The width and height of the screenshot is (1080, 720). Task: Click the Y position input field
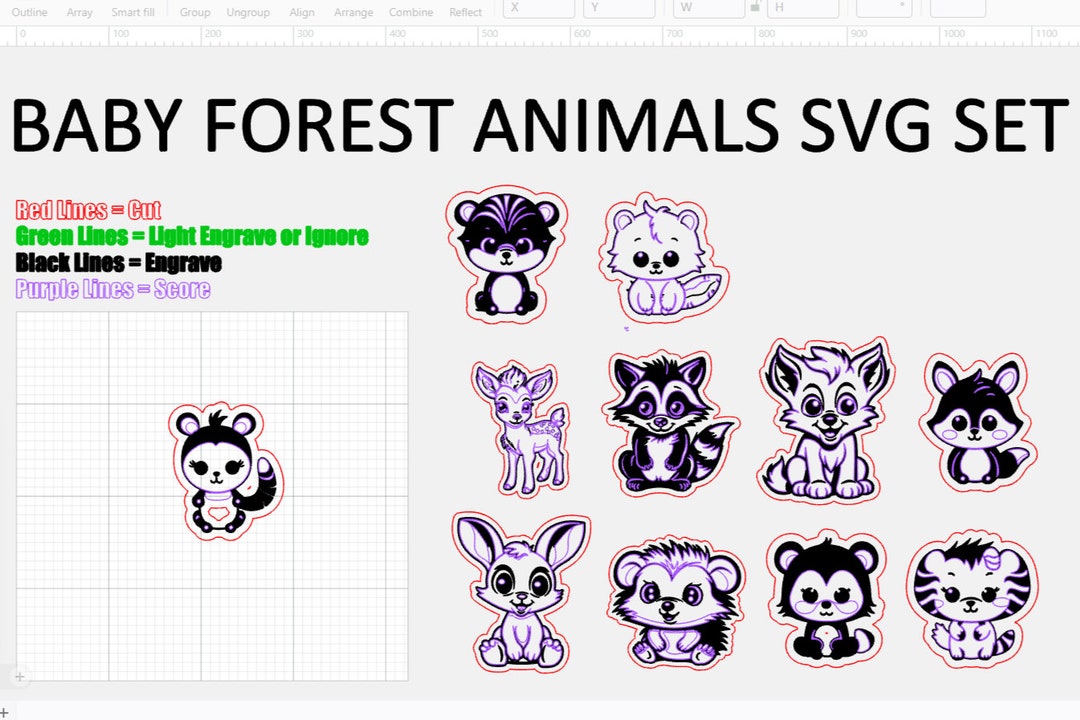(618, 8)
